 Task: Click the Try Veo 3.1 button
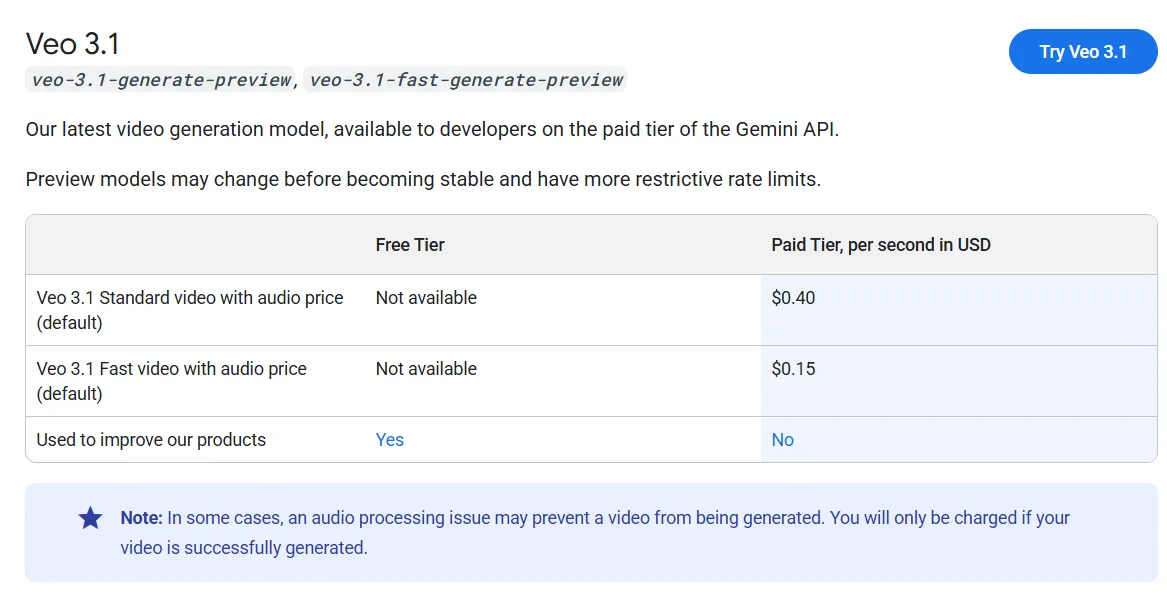point(1083,52)
